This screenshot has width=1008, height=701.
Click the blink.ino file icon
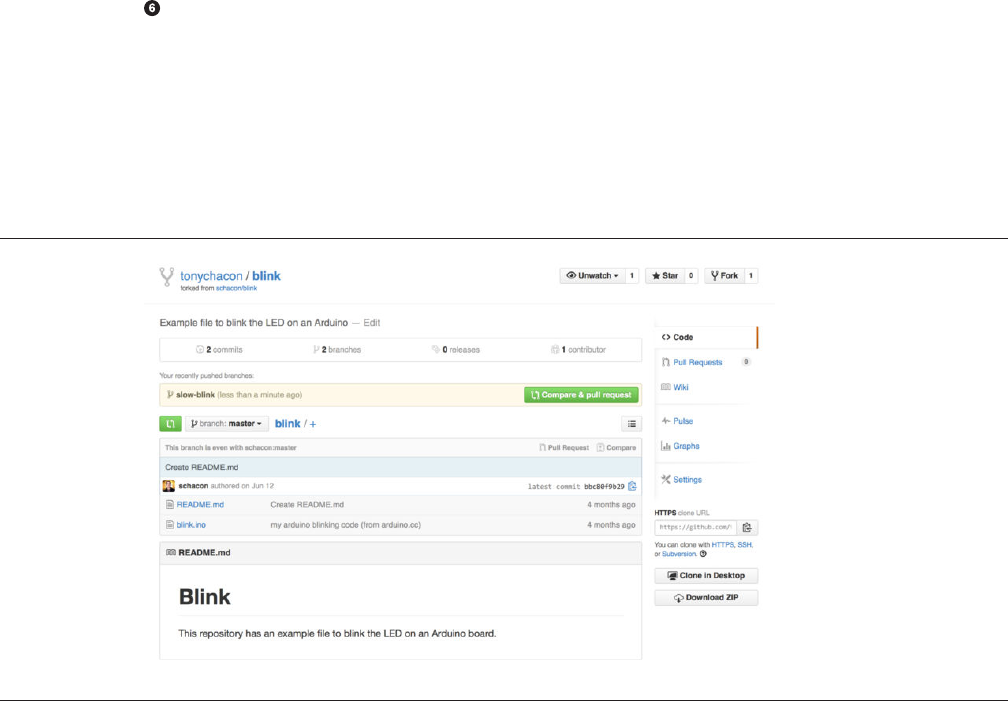coord(170,525)
